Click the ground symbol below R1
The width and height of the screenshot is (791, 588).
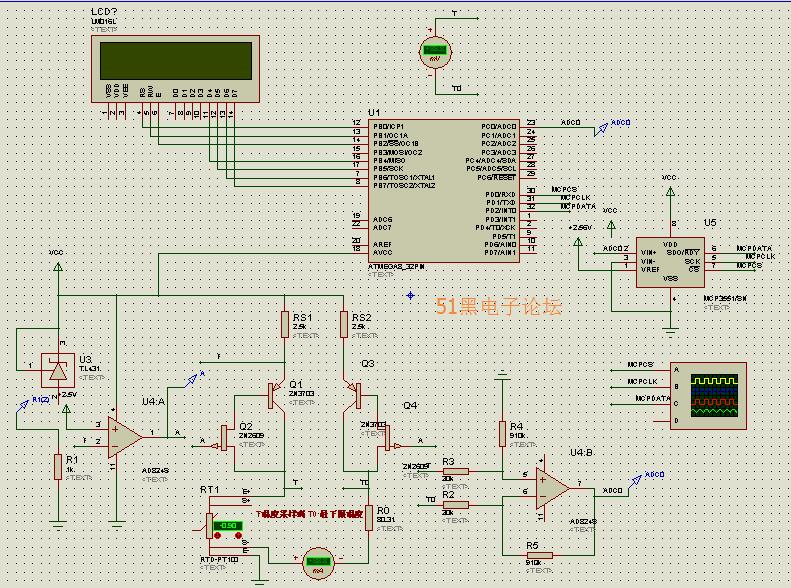coord(58,526)
